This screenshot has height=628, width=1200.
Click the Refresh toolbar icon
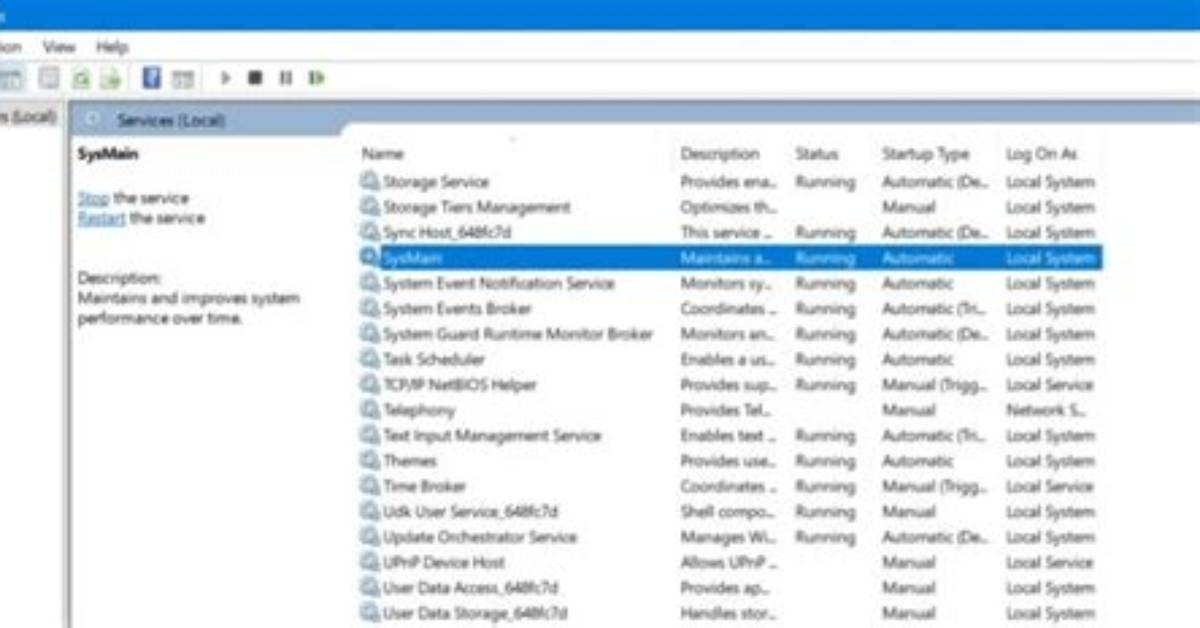click(x=81, y=78)
